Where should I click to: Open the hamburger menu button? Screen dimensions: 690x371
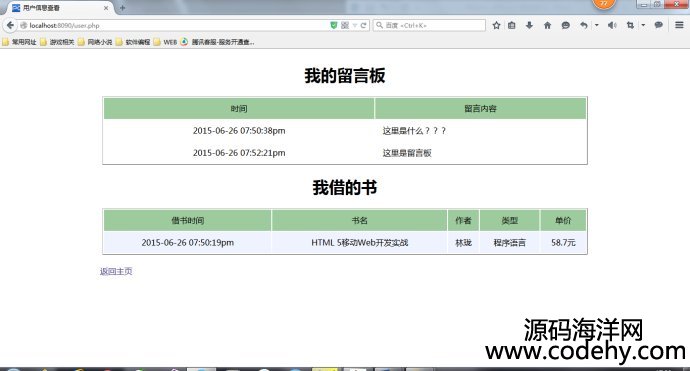click(679, 25)
